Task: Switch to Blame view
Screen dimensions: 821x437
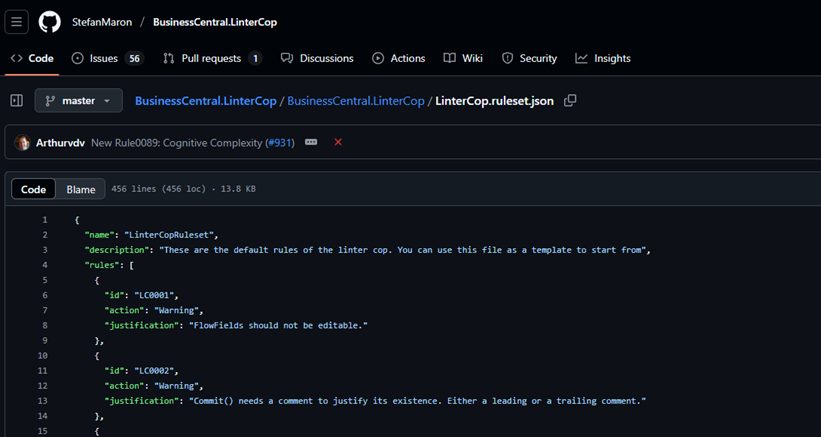Action: coord(81,189)
